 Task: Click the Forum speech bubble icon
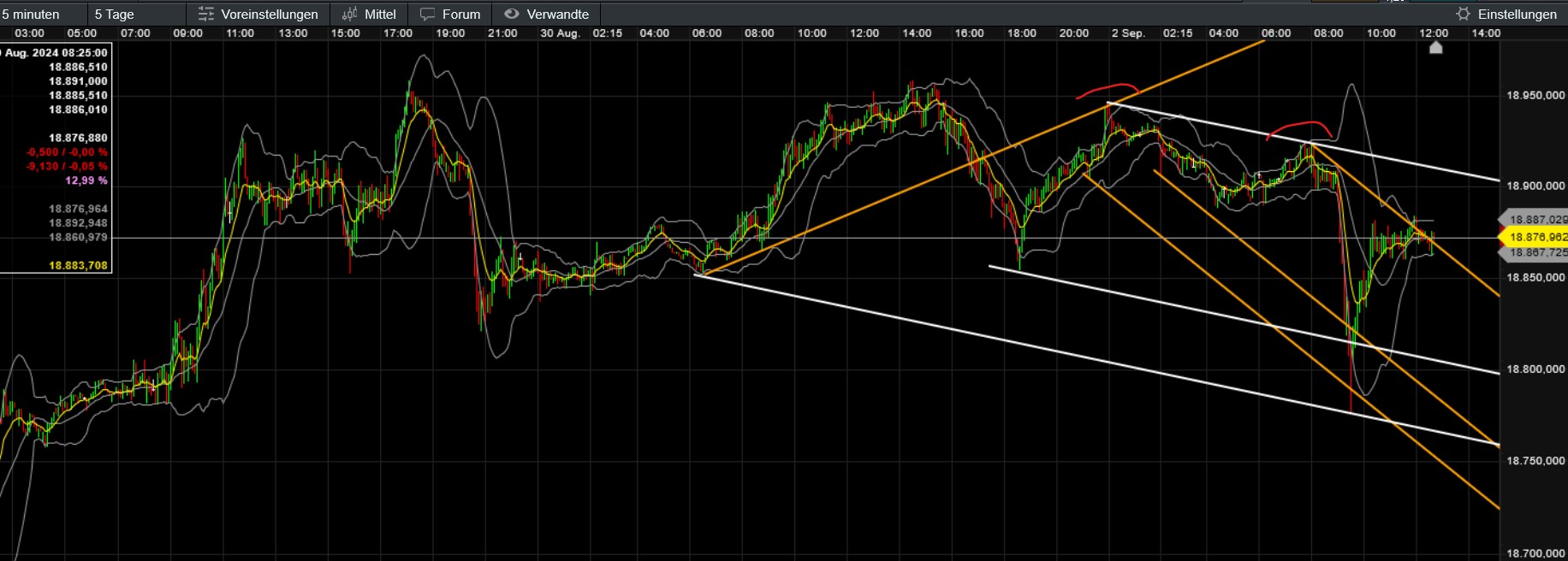[x=428, y=15]
